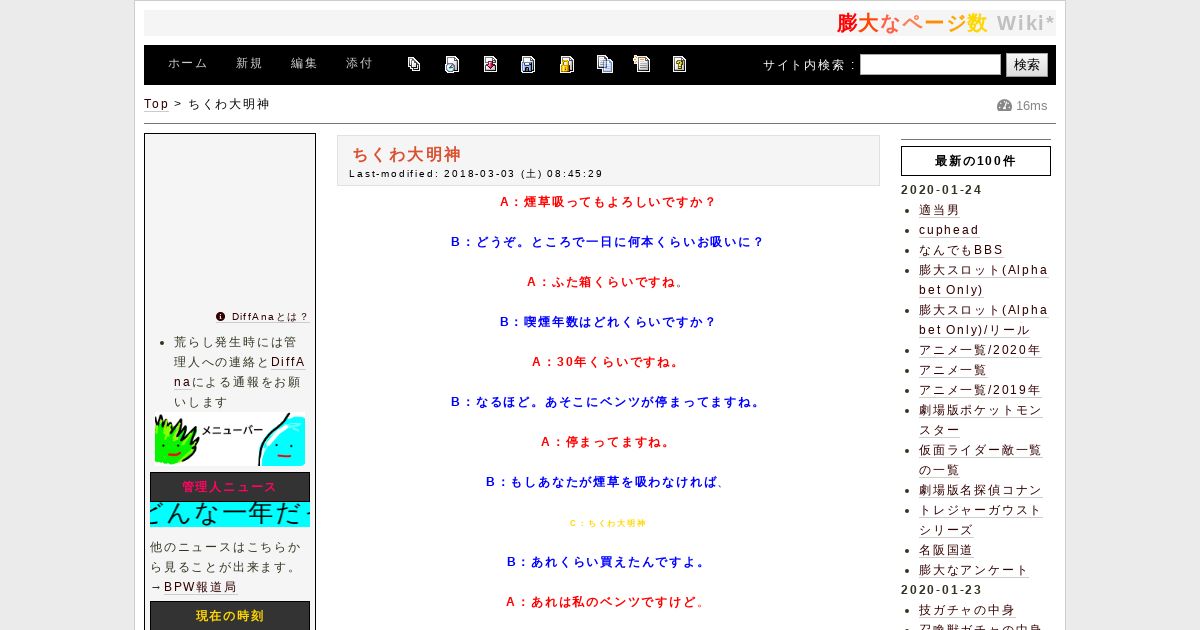1200x630 pixels.
Task: Click the small yellow C：ちくわ大明神 line
Action: [608, 523]
